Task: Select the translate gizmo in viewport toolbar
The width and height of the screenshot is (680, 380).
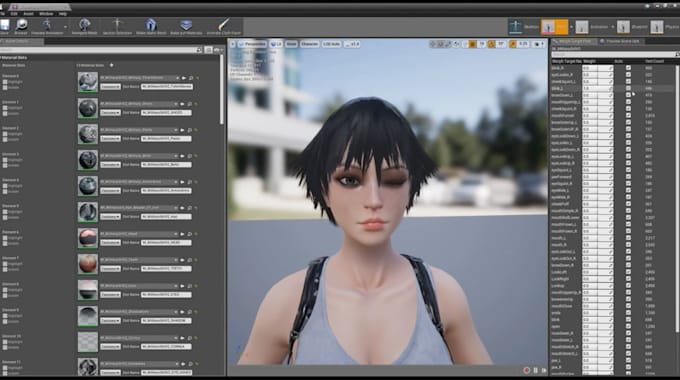Action: [x=432, y=44]
